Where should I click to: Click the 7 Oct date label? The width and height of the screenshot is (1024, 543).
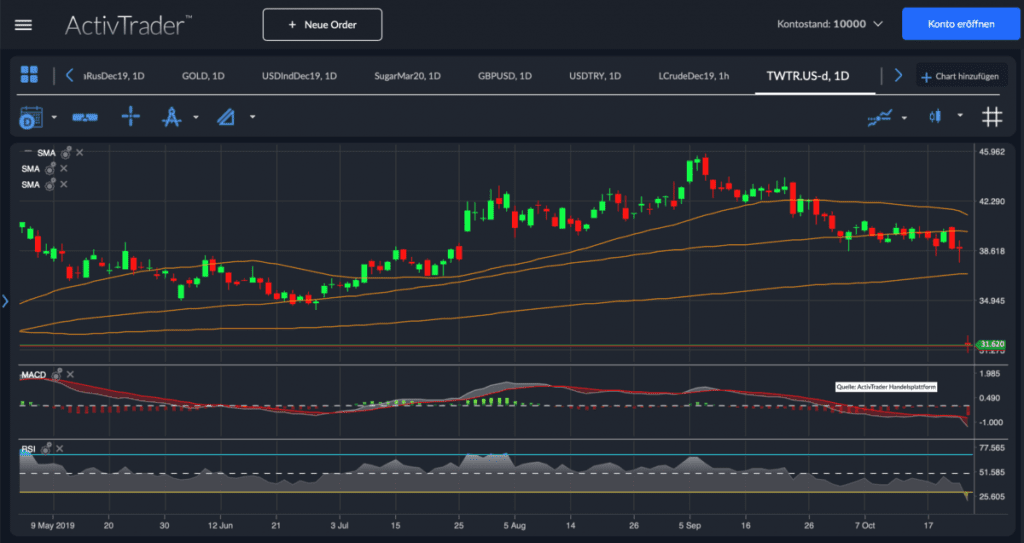point(863,525)
